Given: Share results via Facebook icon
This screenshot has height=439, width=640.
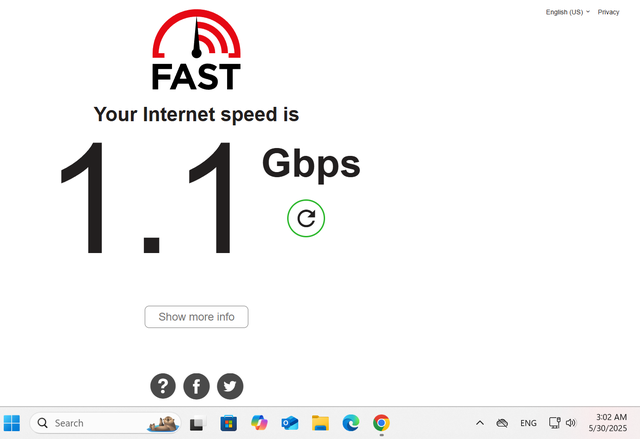Looking at the screenshot, I should click(196, 386).
